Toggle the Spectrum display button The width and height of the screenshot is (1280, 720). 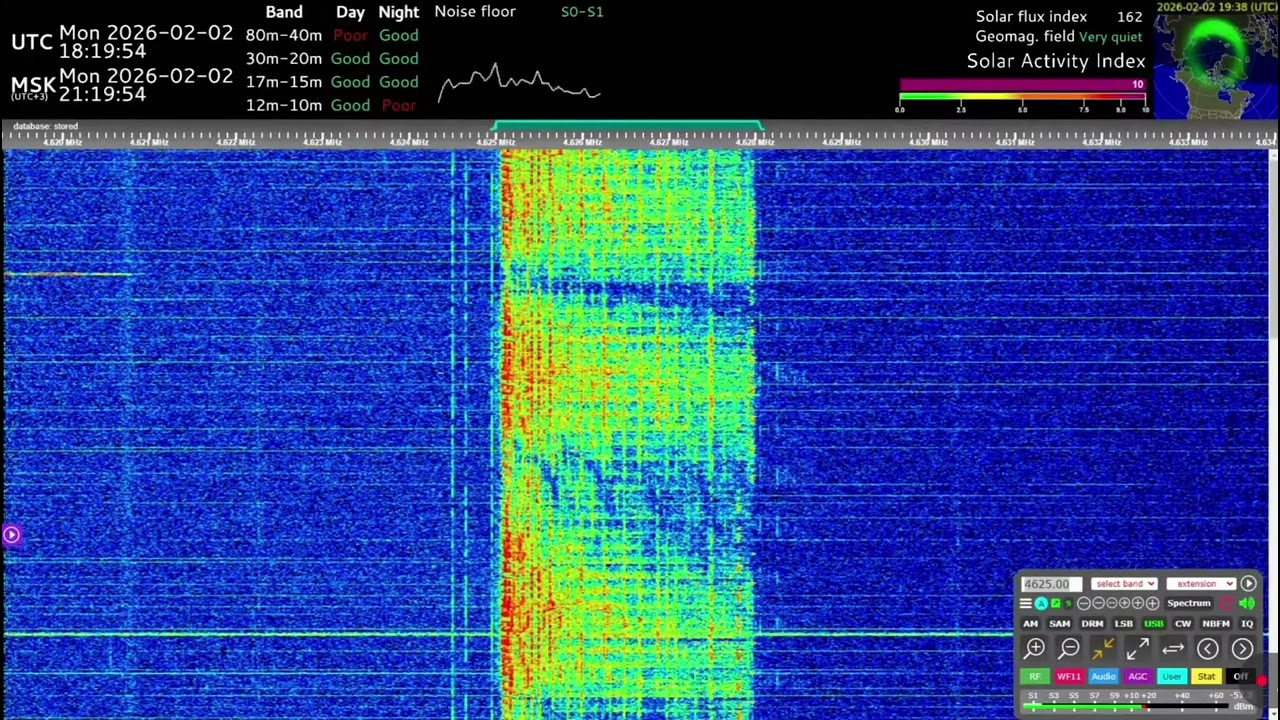point(1189,603)
